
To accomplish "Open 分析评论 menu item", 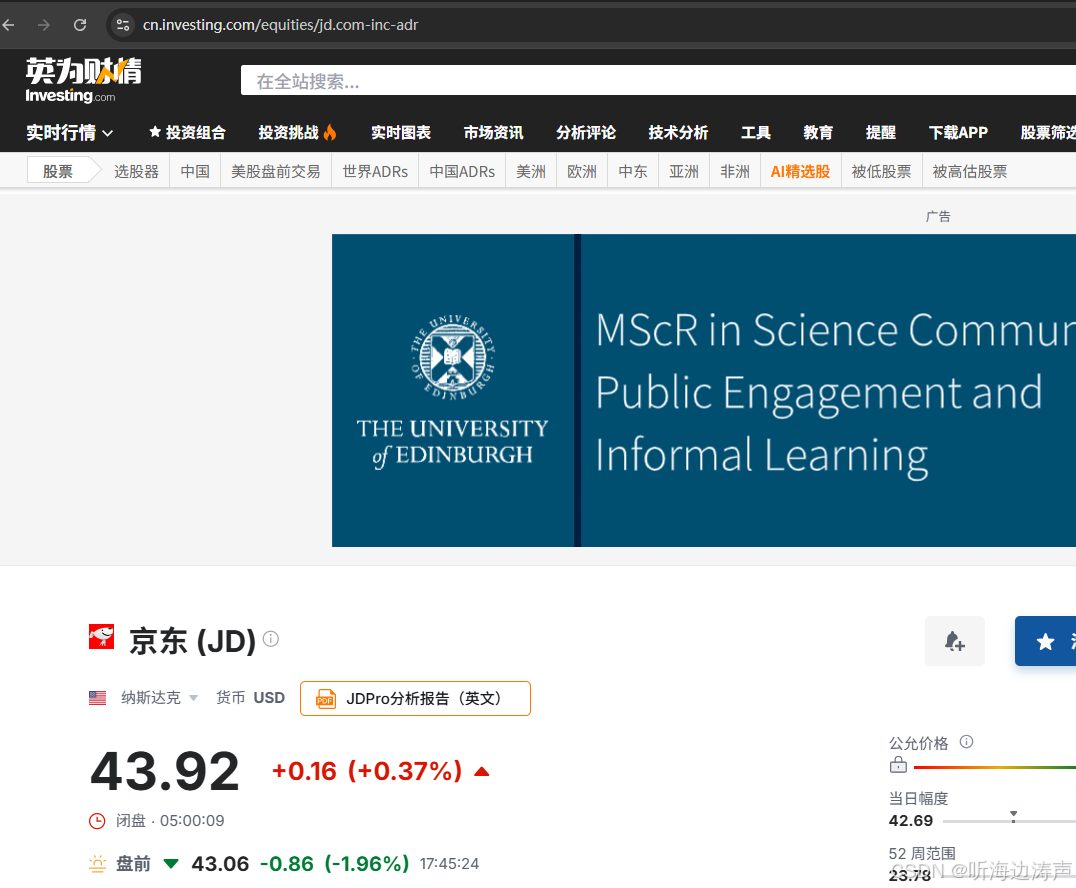I will (x=586, y=132).
